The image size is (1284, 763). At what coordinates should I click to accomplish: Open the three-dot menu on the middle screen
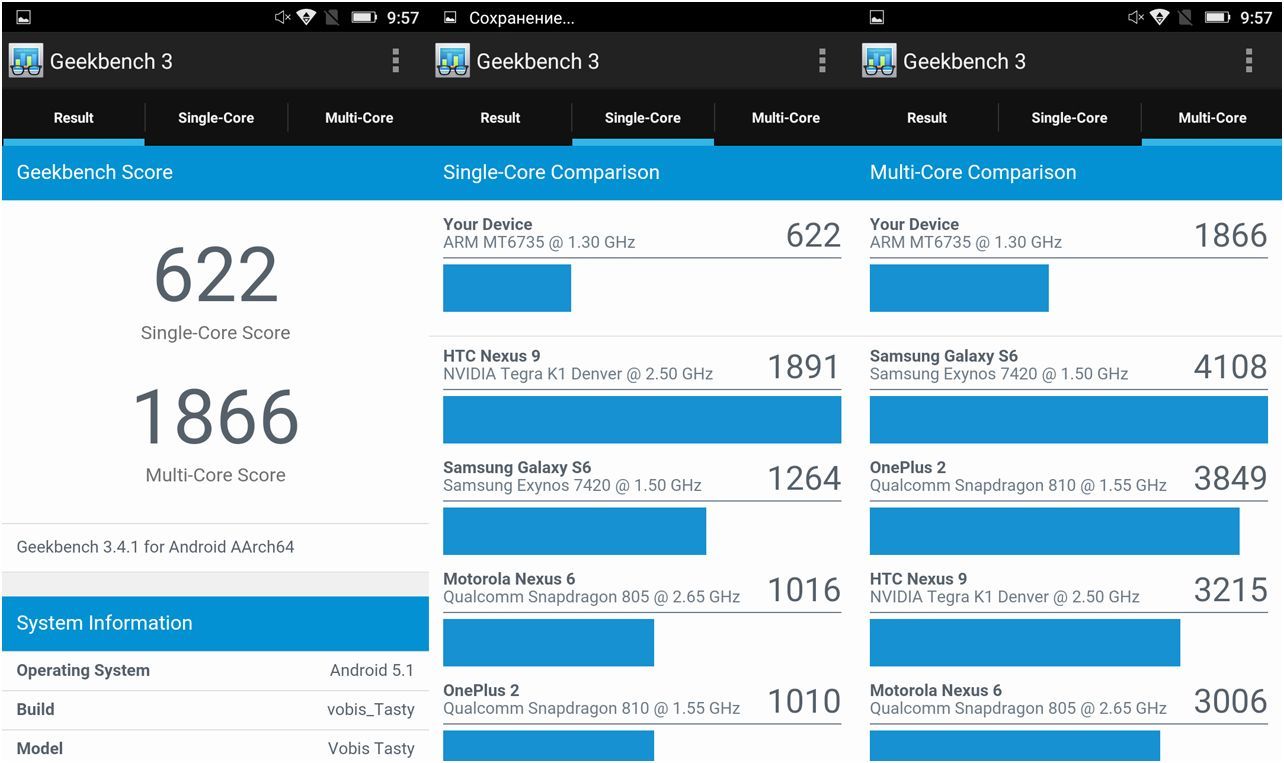[x=822, y=61]
